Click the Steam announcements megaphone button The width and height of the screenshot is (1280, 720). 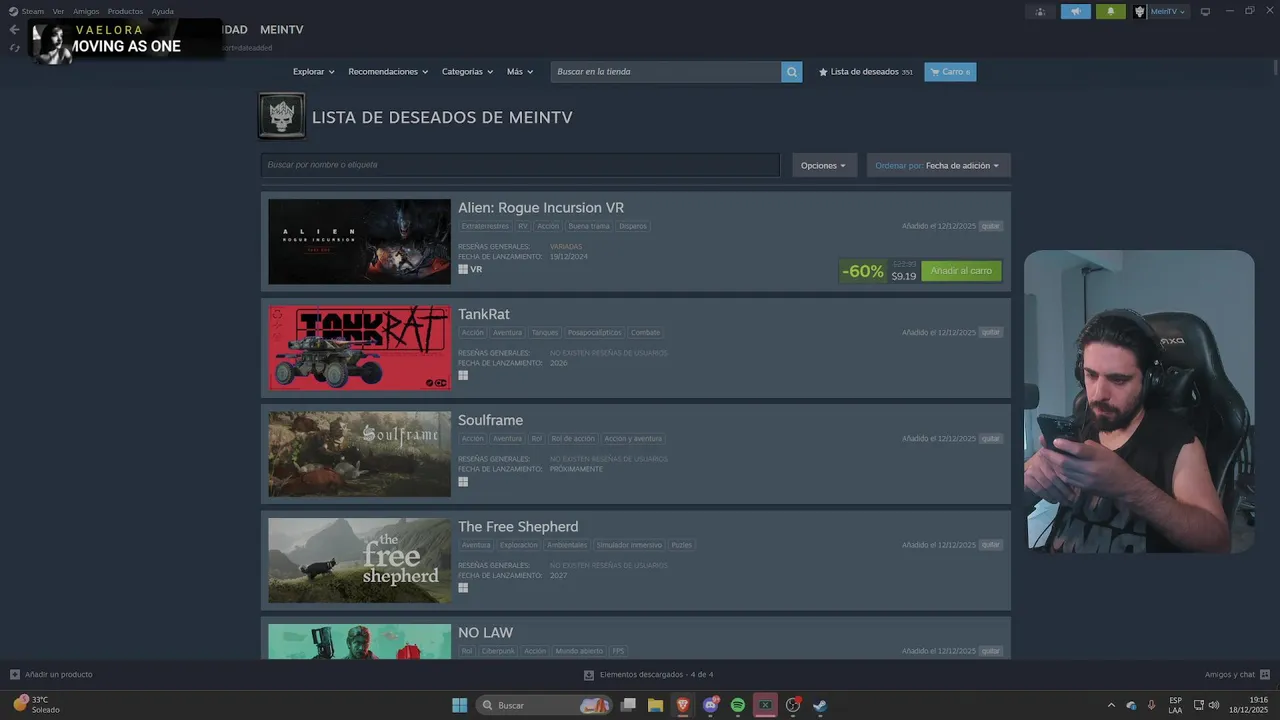[1076, 12]
